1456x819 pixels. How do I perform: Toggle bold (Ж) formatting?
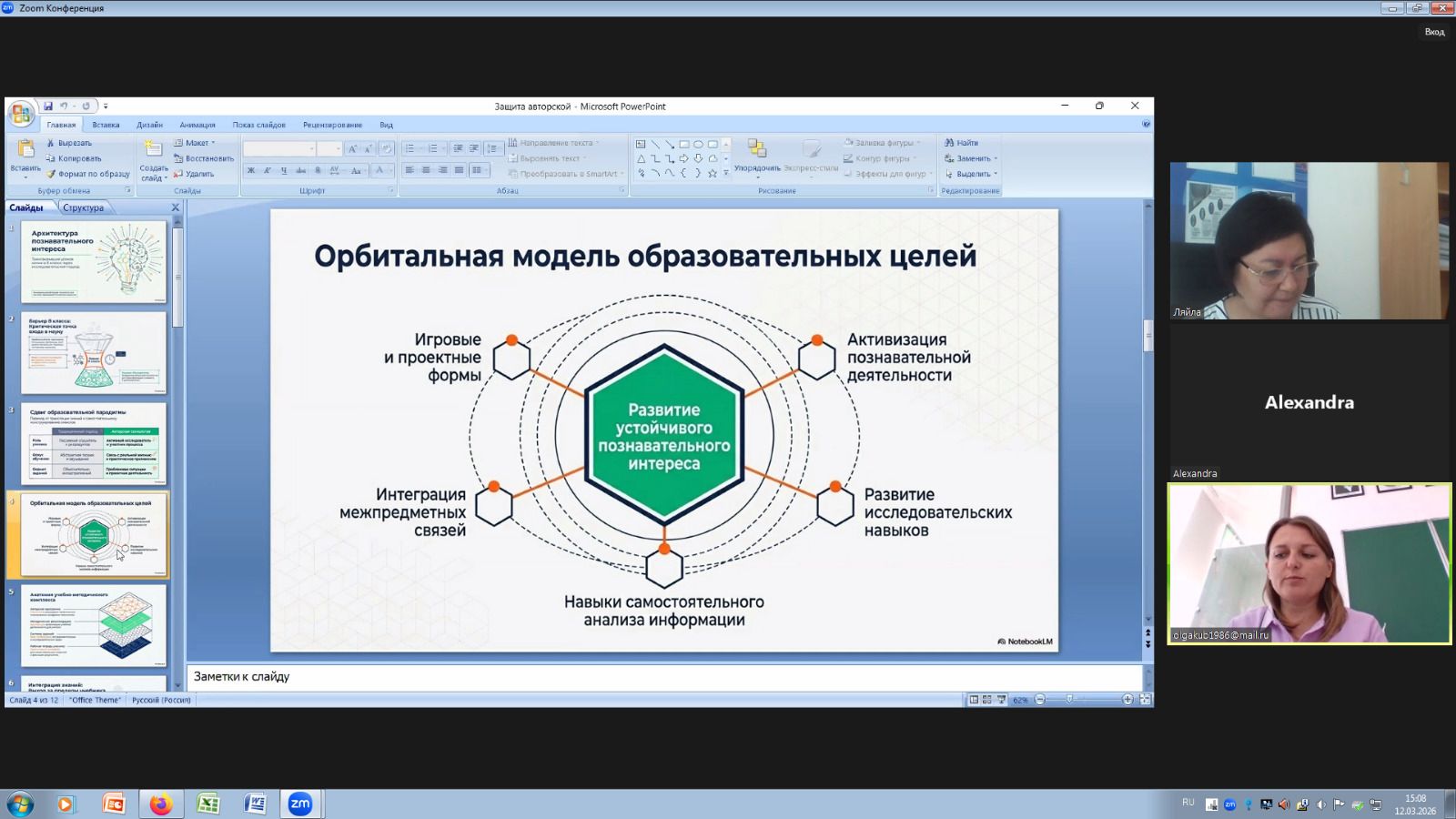251,171
